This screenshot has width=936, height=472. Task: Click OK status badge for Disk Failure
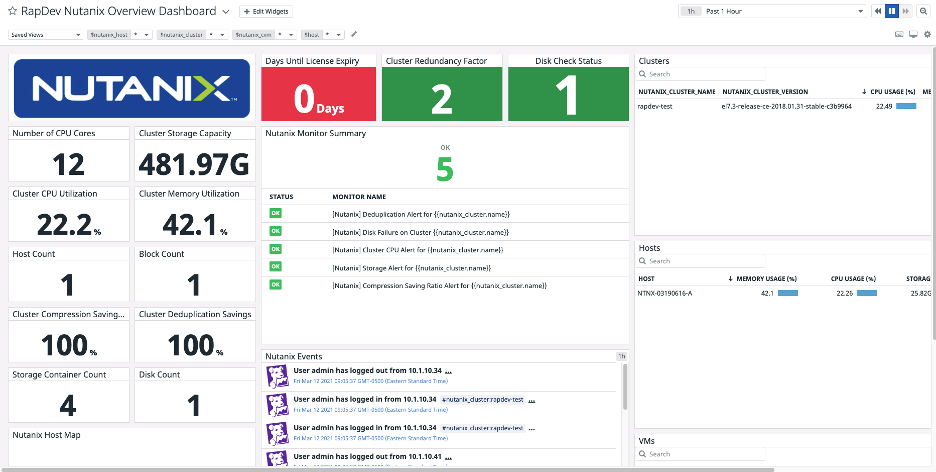tap(275, 231)
